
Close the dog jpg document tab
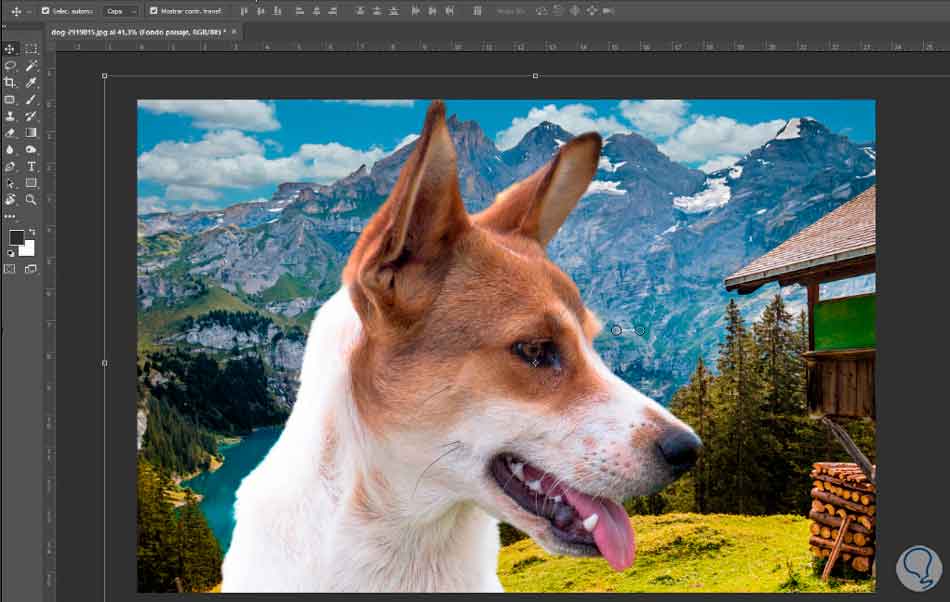pos(234,31)
